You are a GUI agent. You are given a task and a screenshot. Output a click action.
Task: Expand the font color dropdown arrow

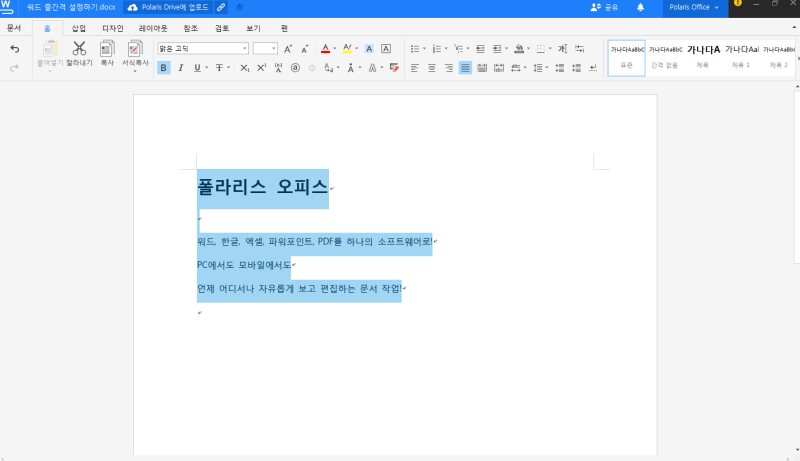click(335, 49)
